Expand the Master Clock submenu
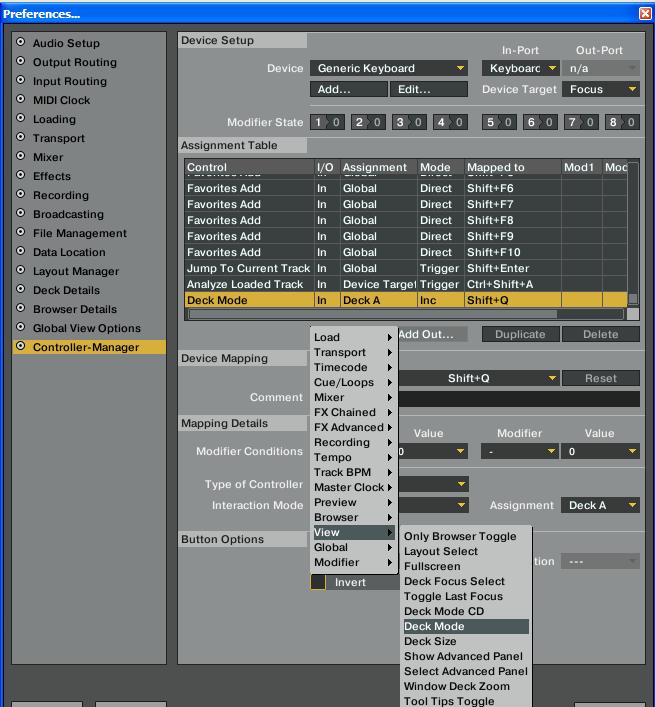The height and width of the screenshot is (707, 655). (x=353, y=487)
